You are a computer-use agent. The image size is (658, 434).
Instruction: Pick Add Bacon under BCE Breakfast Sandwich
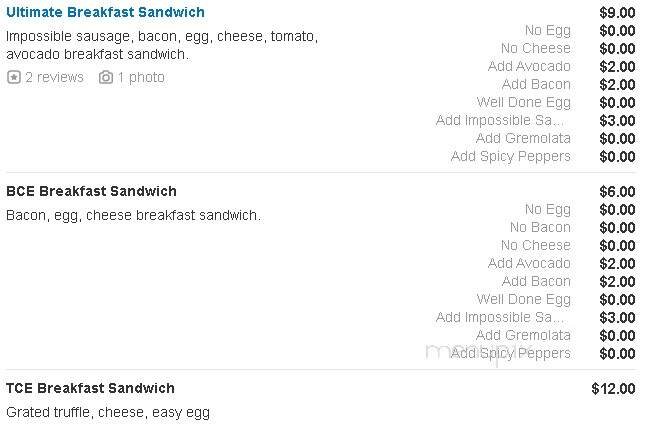[x=536, y=281]
